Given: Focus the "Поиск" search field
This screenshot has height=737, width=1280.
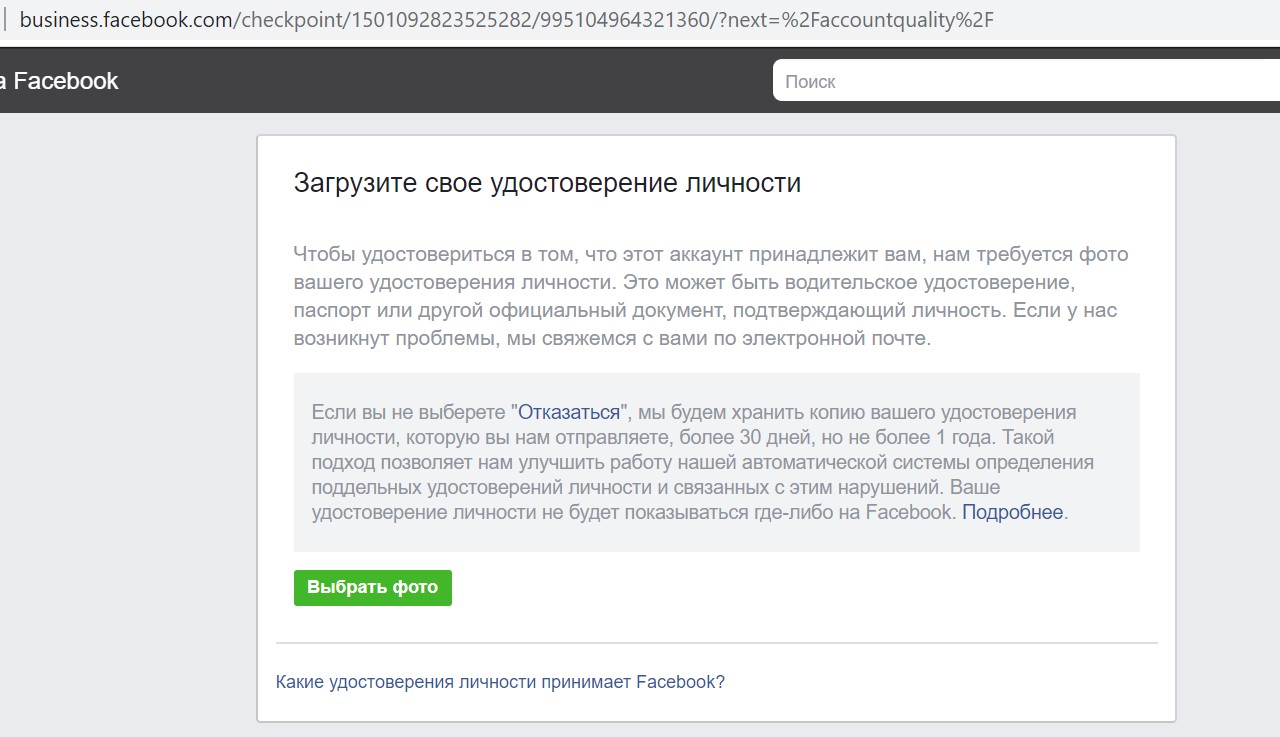Looking at the screenshot, I should [x=1026, y=81].
